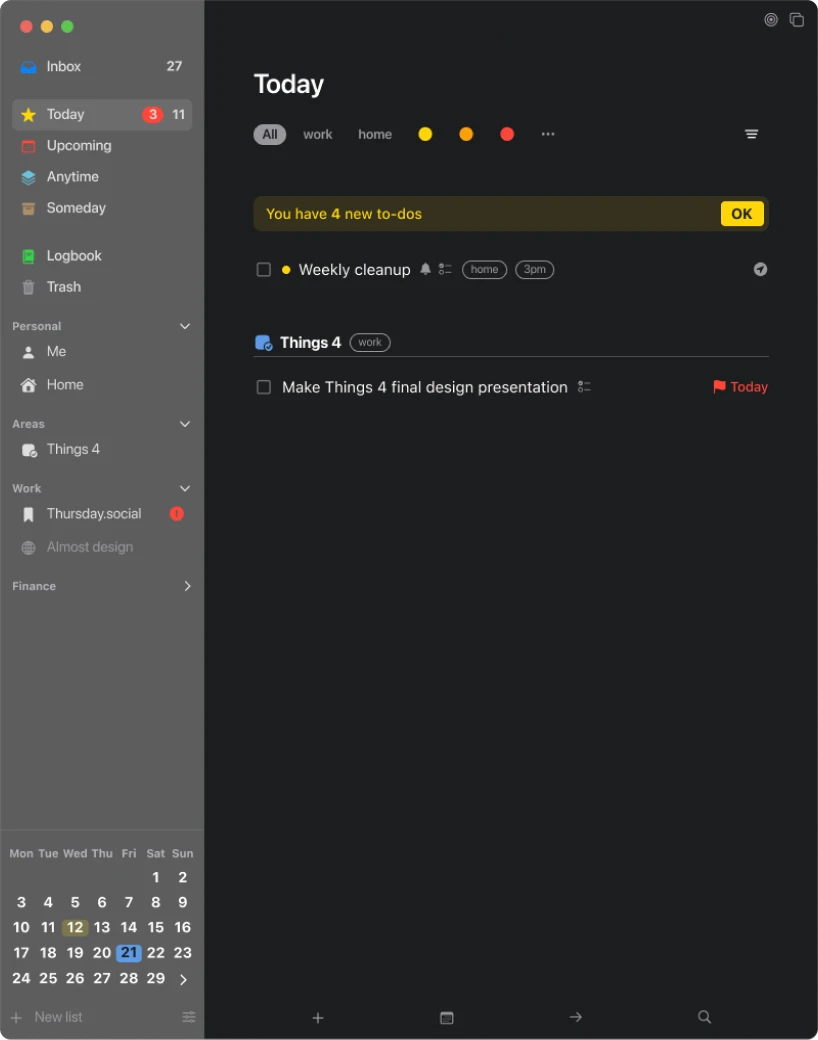
Task: Click the location arrow icon on Weekly cleanup
Action: click(x=760, y=269)
